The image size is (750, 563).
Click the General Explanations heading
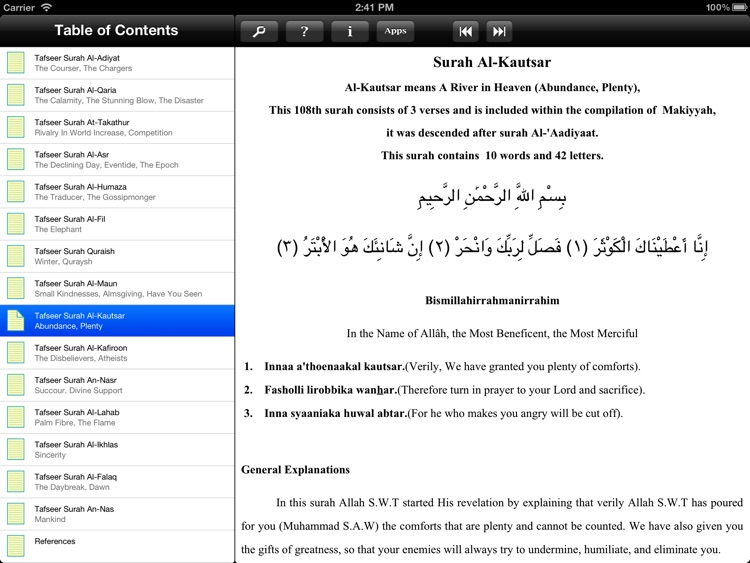[x=295, y=470]
